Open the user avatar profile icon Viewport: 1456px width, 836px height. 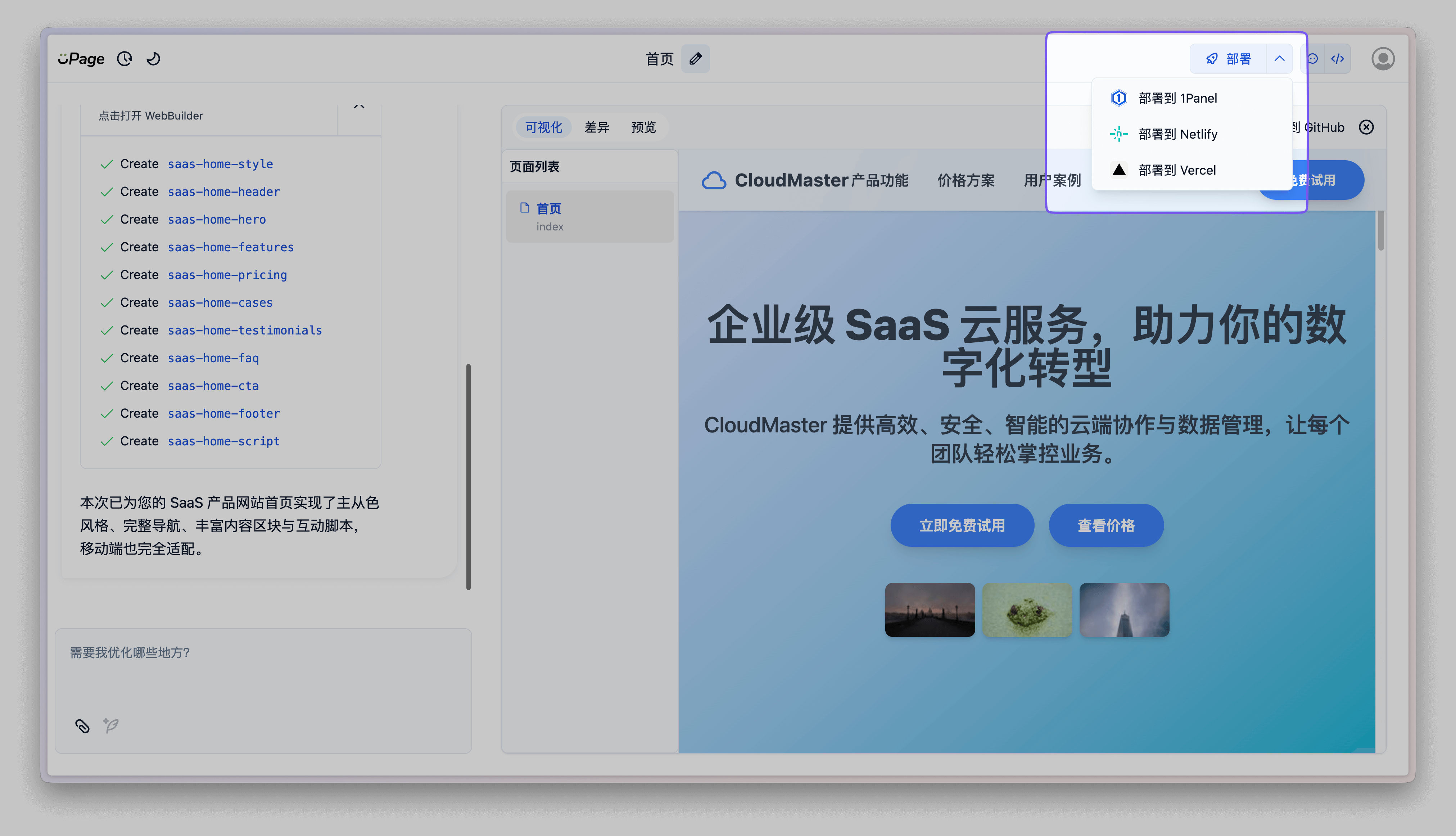[1383, 59]
